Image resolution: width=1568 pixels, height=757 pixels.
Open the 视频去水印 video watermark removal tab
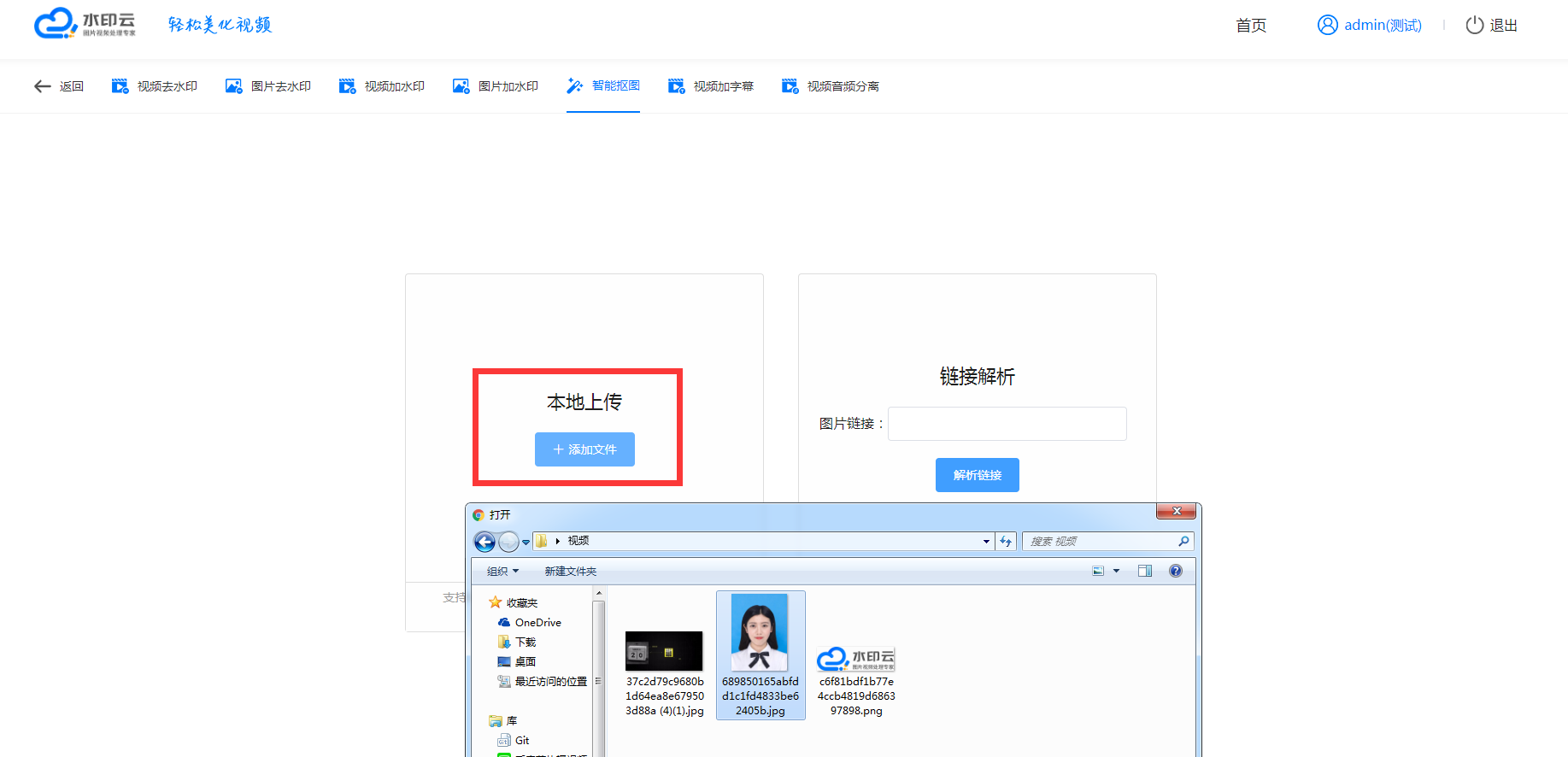tap(155, 86)
